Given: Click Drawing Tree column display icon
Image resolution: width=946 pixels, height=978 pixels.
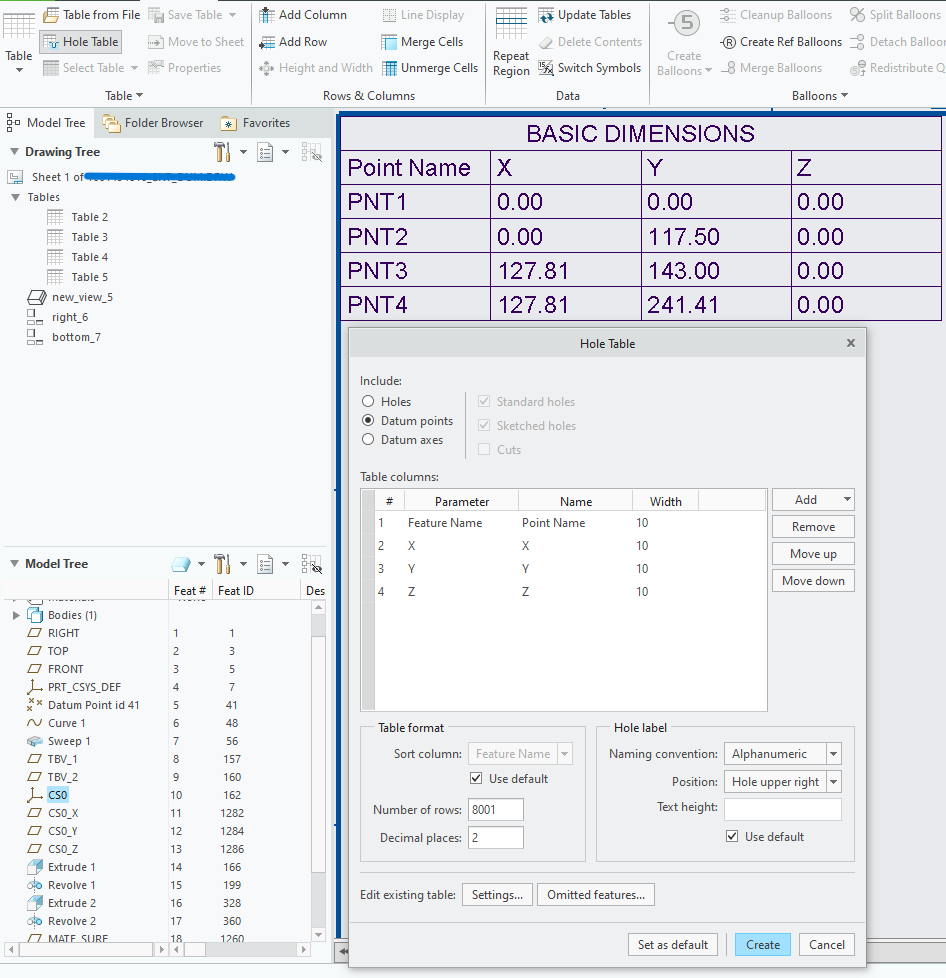Looking at the screenshot, I should point(265,152).
